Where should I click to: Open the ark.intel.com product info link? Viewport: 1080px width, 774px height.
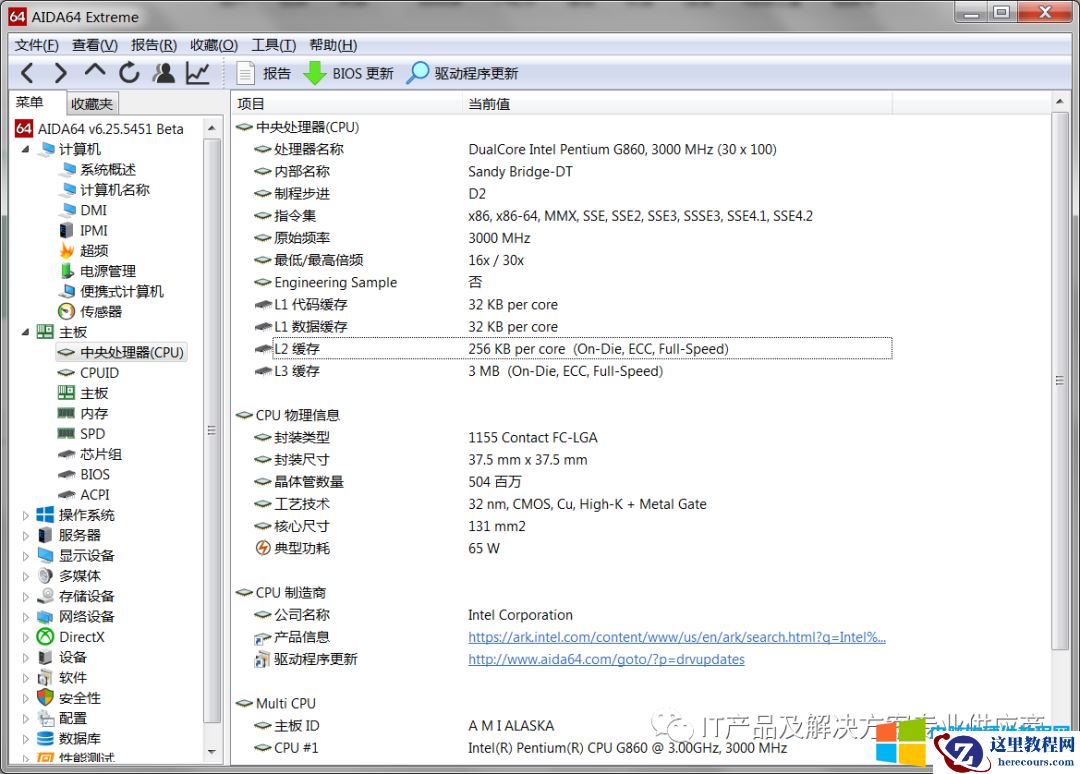click(x=676, y=637)
